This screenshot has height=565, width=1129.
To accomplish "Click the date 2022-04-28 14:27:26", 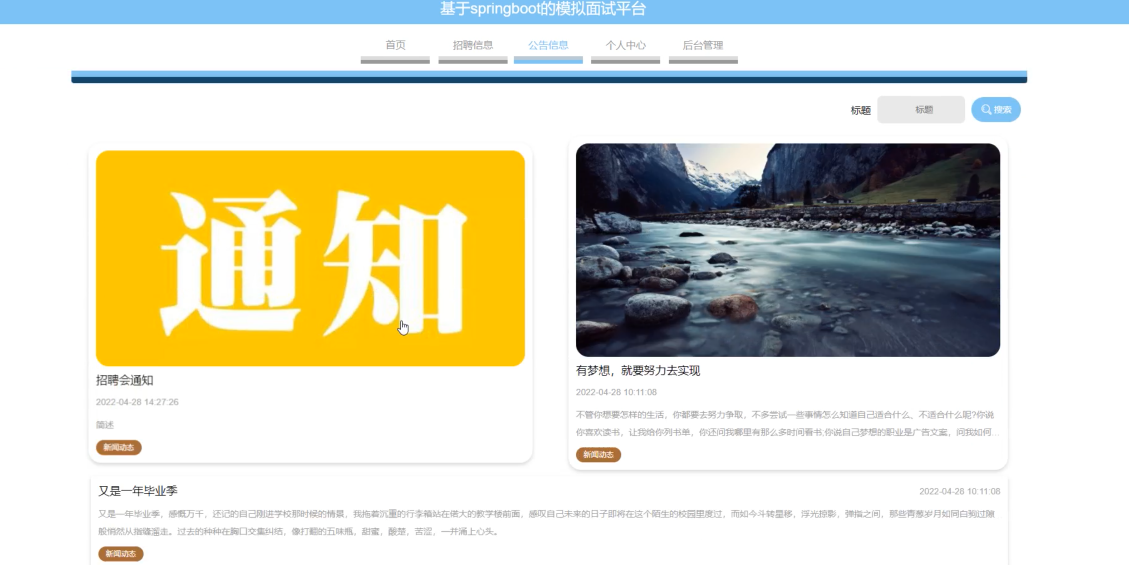I will tap(137, 402).
